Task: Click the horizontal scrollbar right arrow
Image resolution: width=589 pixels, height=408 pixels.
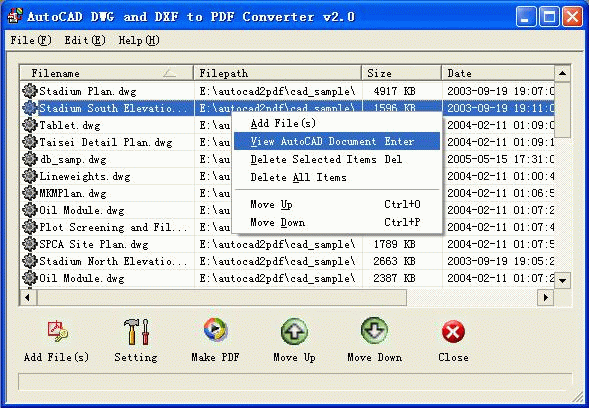Action: click(546, 298)
